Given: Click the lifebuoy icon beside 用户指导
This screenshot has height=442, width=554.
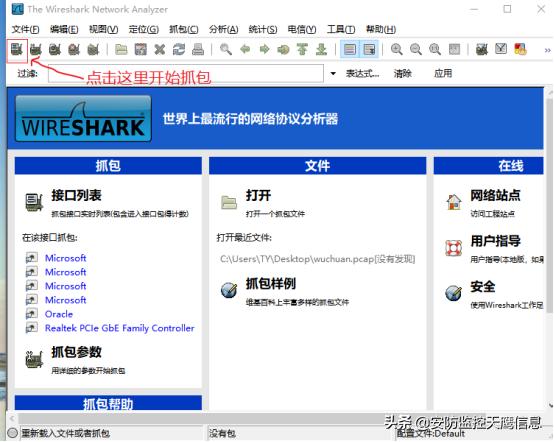Looking at the screenshot, I should 454,248.
